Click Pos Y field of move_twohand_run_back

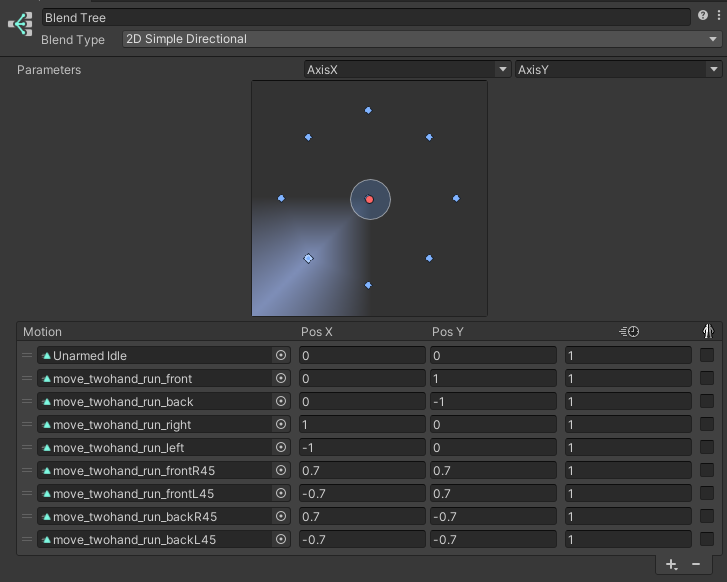tap(493, 402)
